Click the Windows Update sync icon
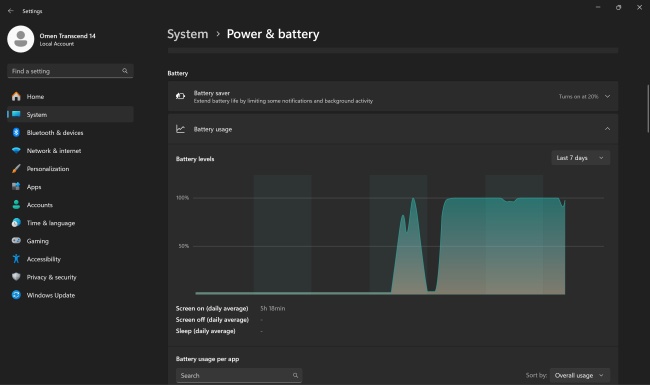The width and height of the screenshot is (650, 385). click(x=16, y=295)
